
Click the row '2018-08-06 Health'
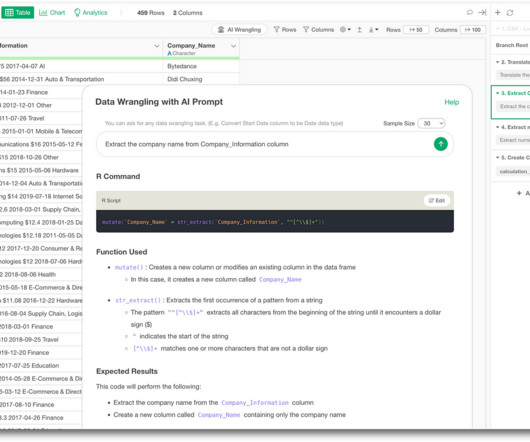point(41,274)
